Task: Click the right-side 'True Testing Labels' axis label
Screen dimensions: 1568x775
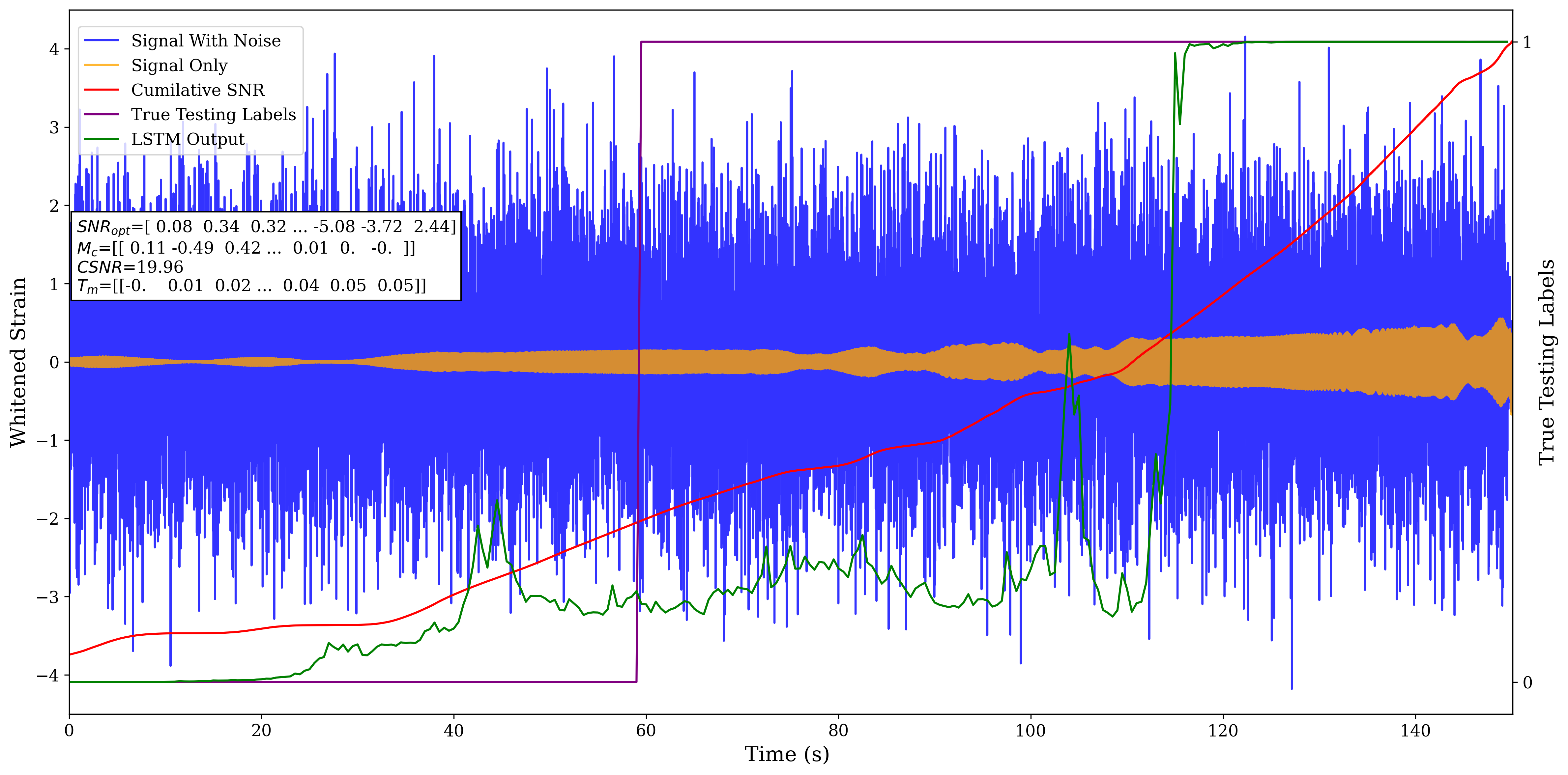Action: [1547, 362]
